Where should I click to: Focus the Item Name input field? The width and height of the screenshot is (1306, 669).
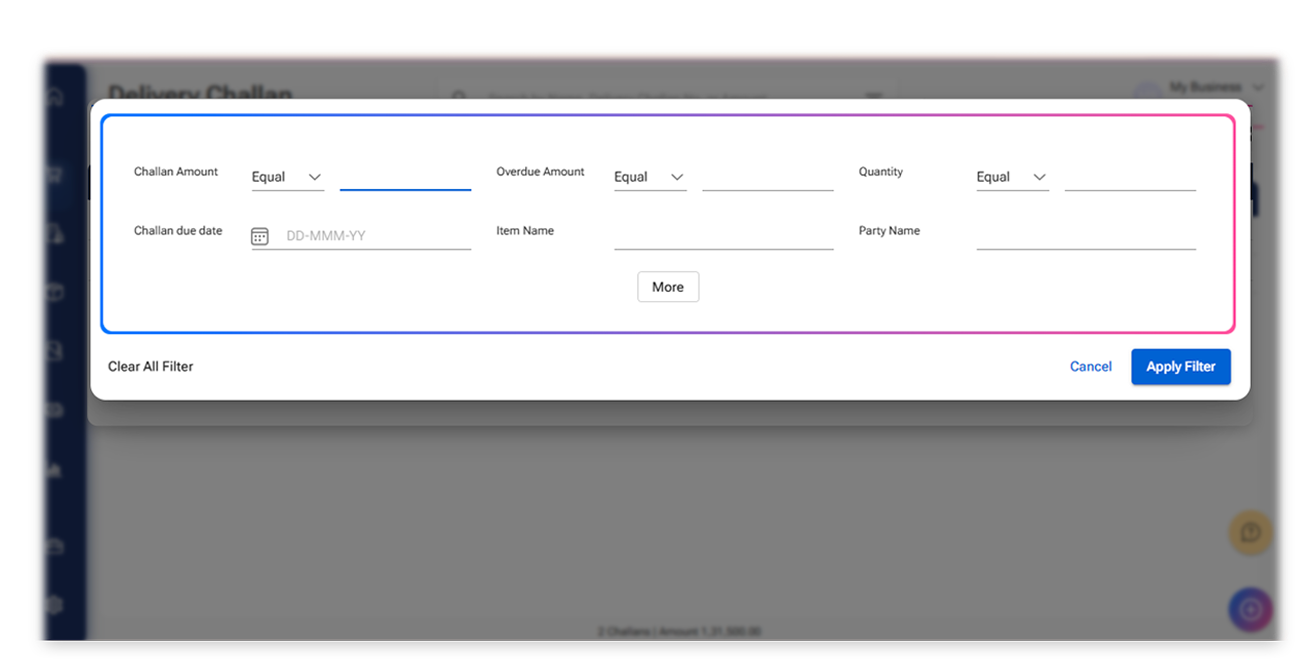724,237
